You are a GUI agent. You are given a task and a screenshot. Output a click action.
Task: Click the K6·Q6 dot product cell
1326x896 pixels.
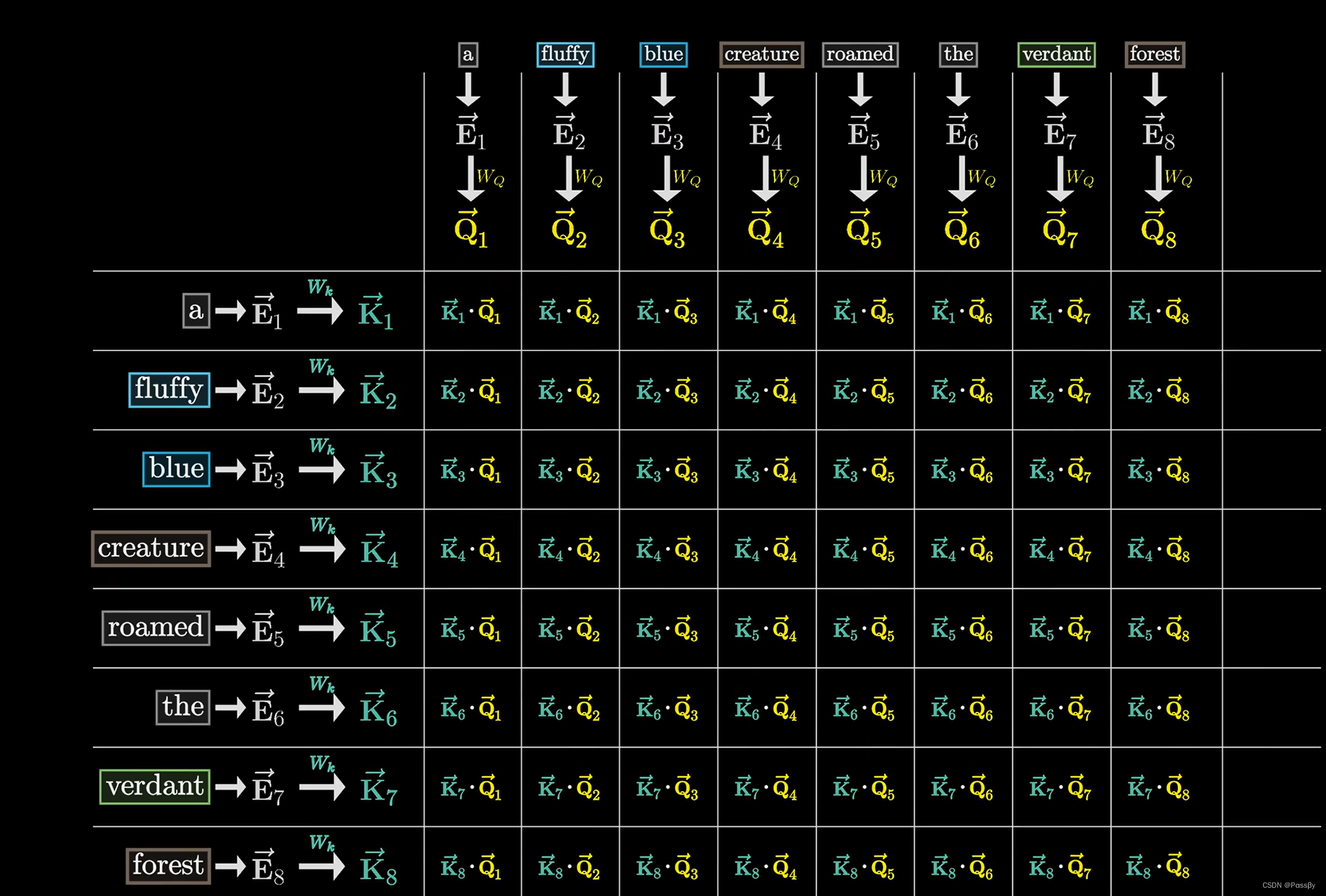(962, 709)
